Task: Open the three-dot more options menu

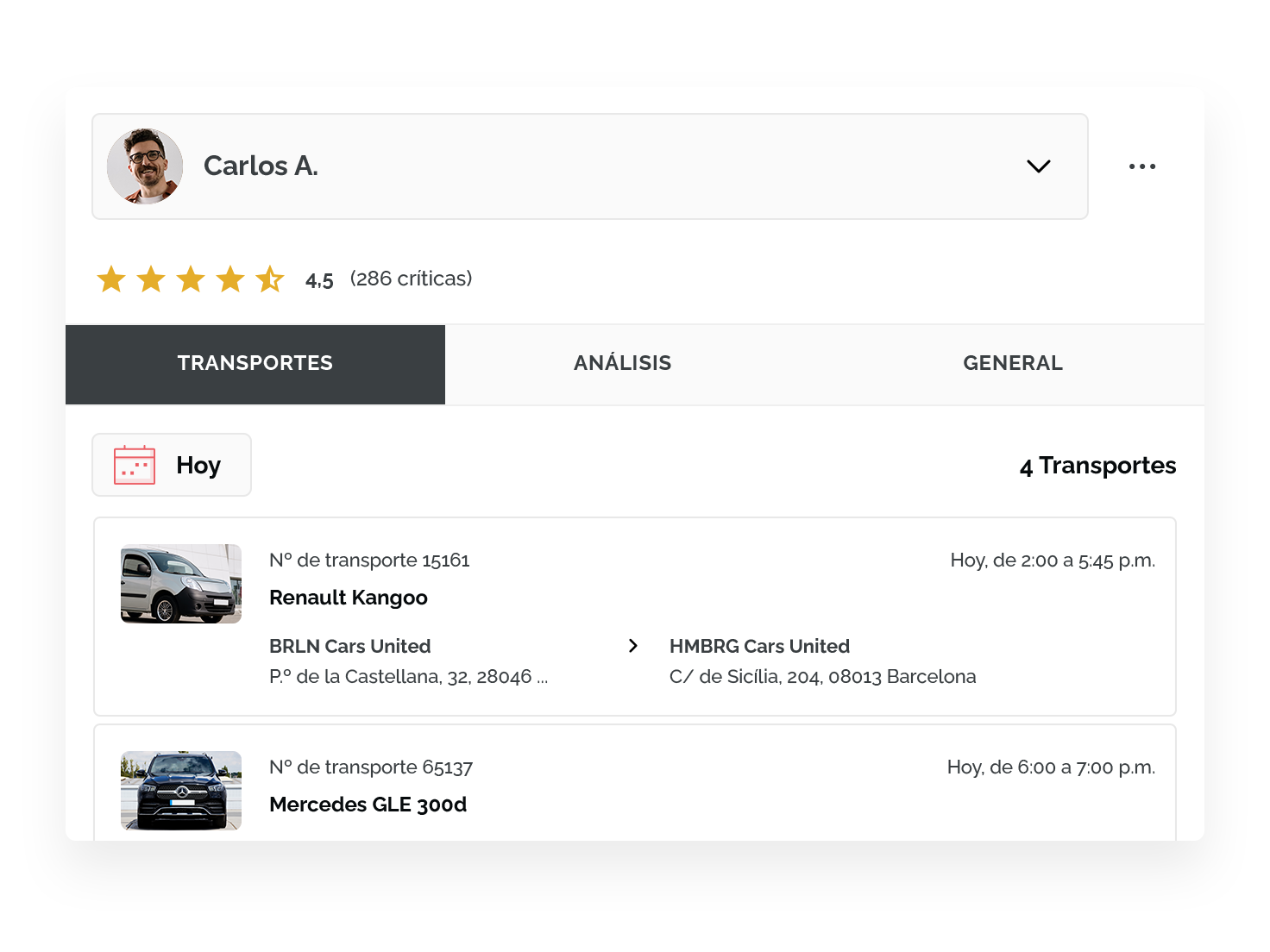Action: [1141, 166]
